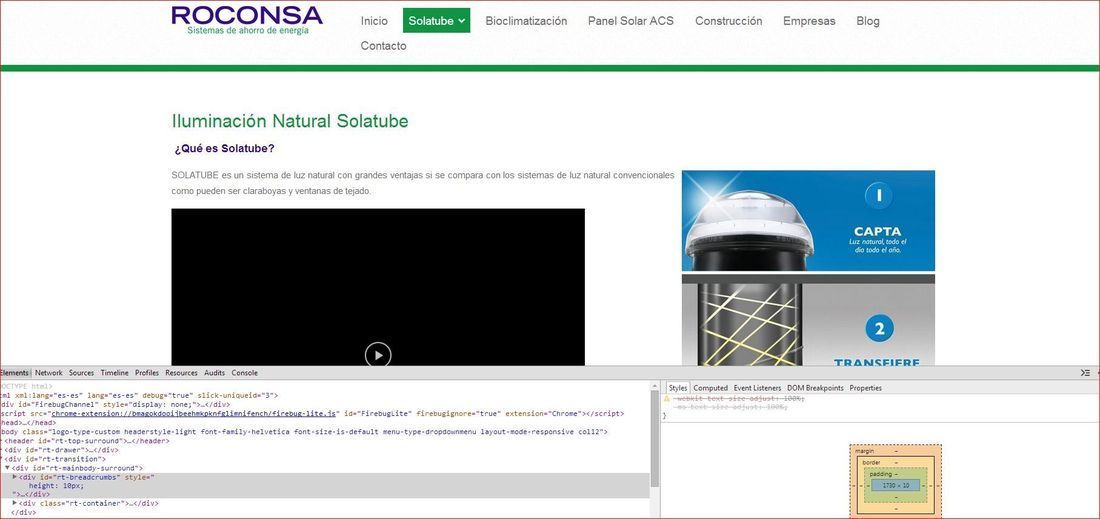Click the -webkit-text-size-adjust struck-through property

(739, 398)
